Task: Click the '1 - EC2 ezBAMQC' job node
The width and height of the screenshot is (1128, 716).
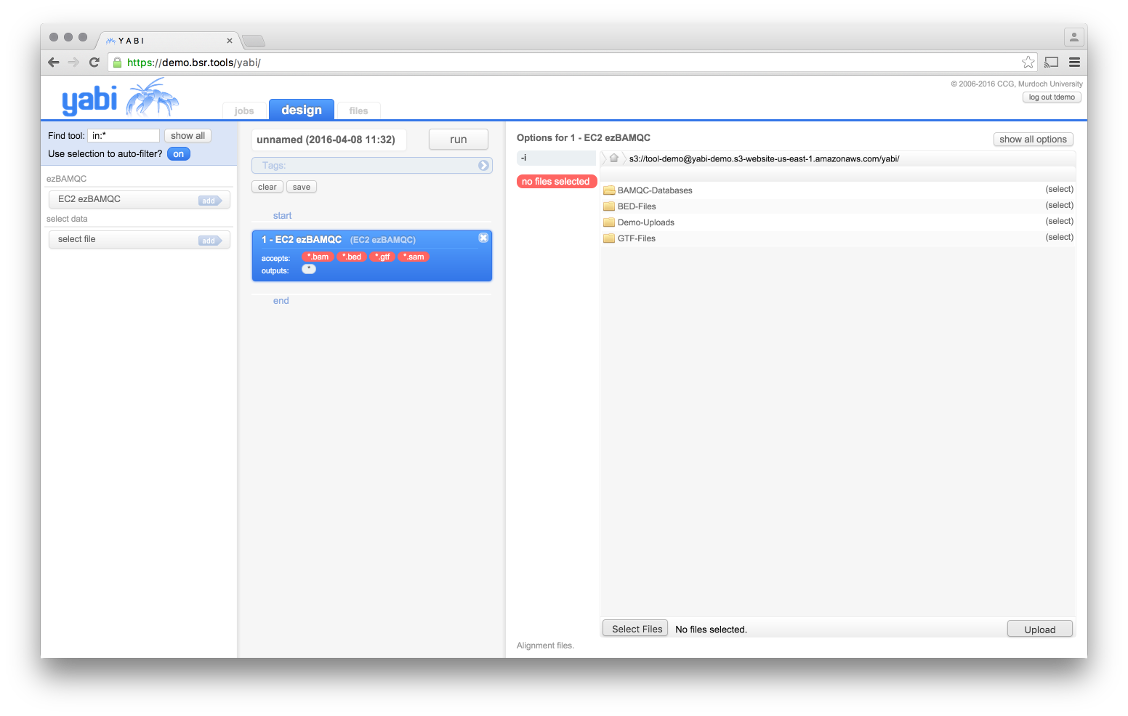Action: pyautogui.click(x=372, y=255)
